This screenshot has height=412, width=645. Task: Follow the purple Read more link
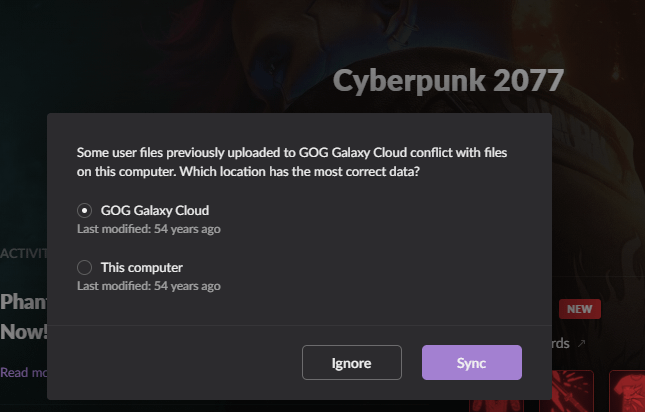coord(24,373)
